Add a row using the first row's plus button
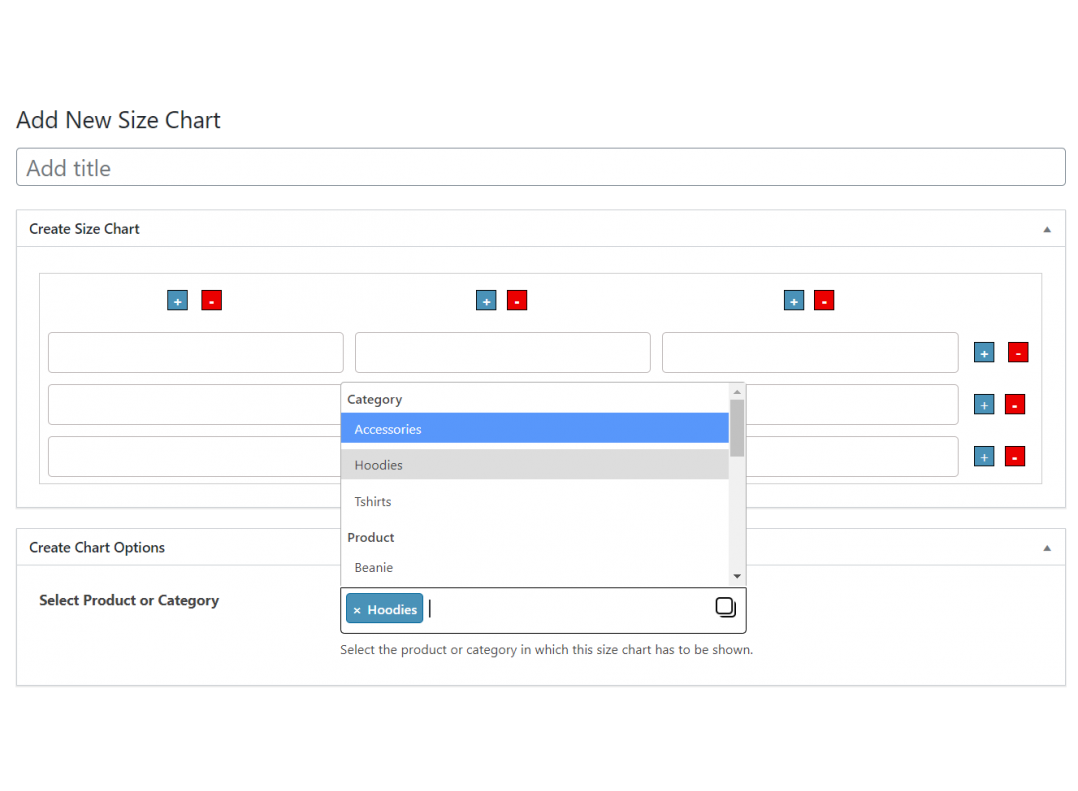Screen dimensions: 1078x791 984,353
